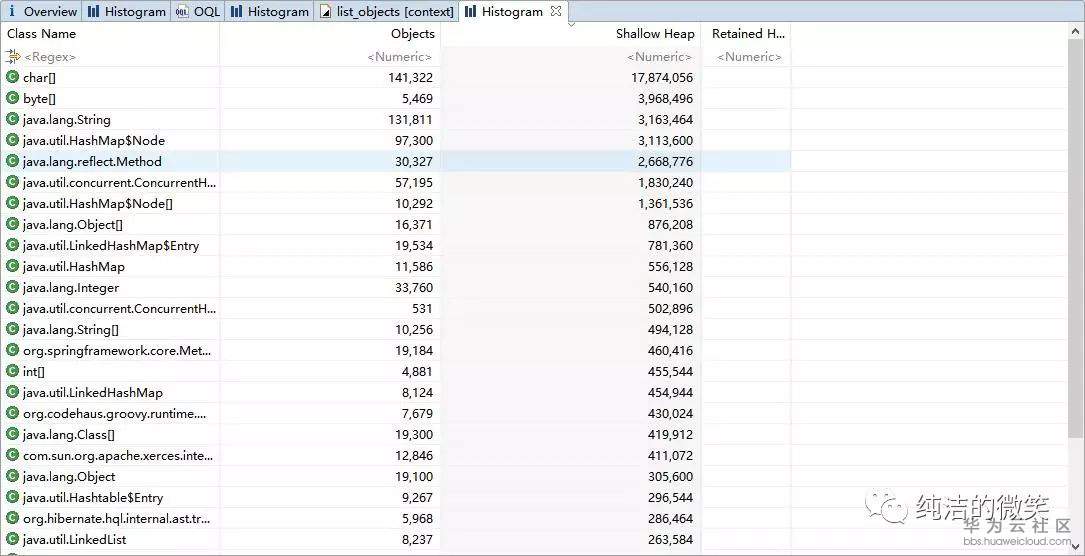
Task: Click the class icon beside byte[]
Action: tap(12, 98)
